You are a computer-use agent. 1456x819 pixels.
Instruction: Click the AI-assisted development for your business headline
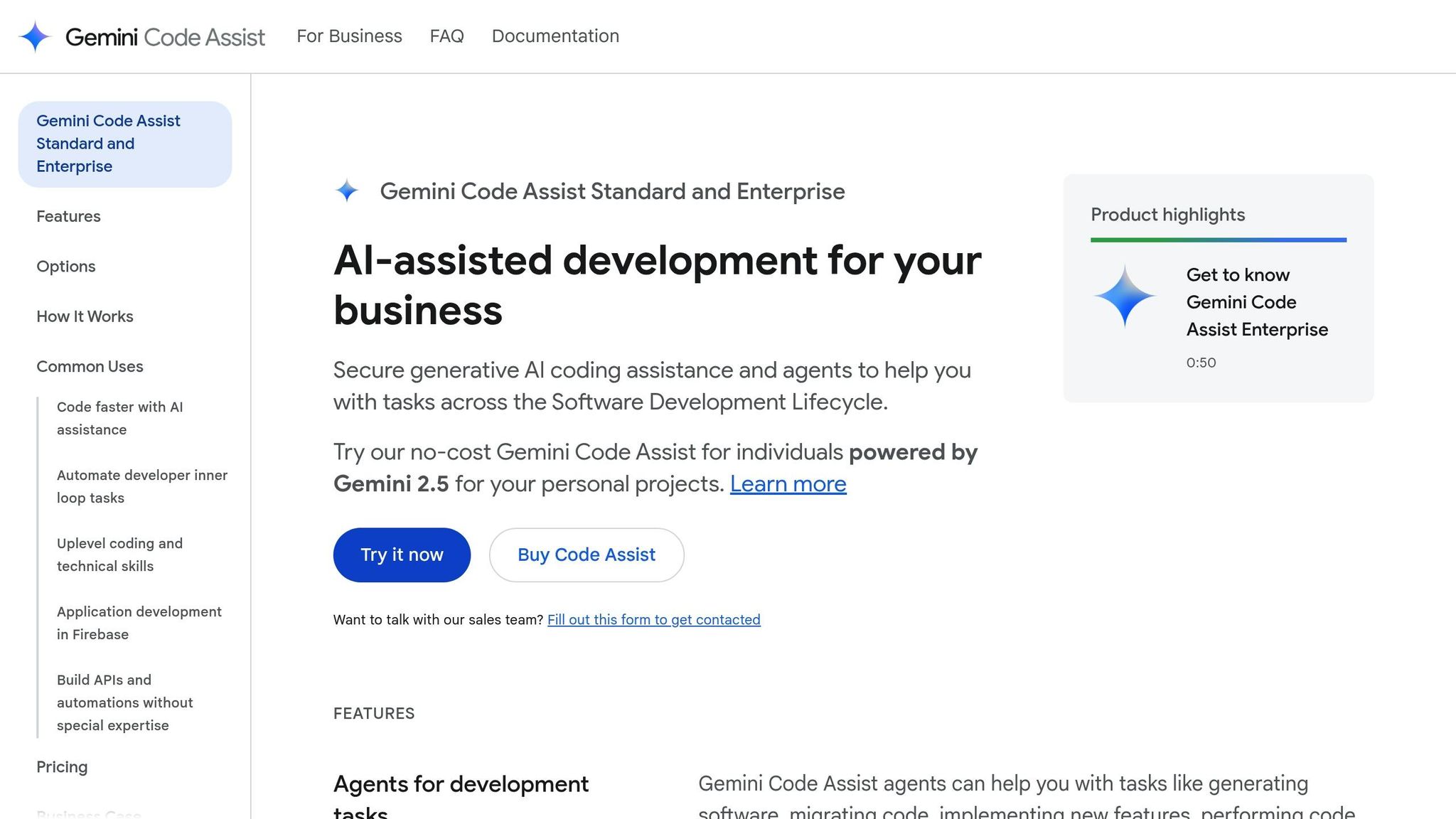(657, 285)
